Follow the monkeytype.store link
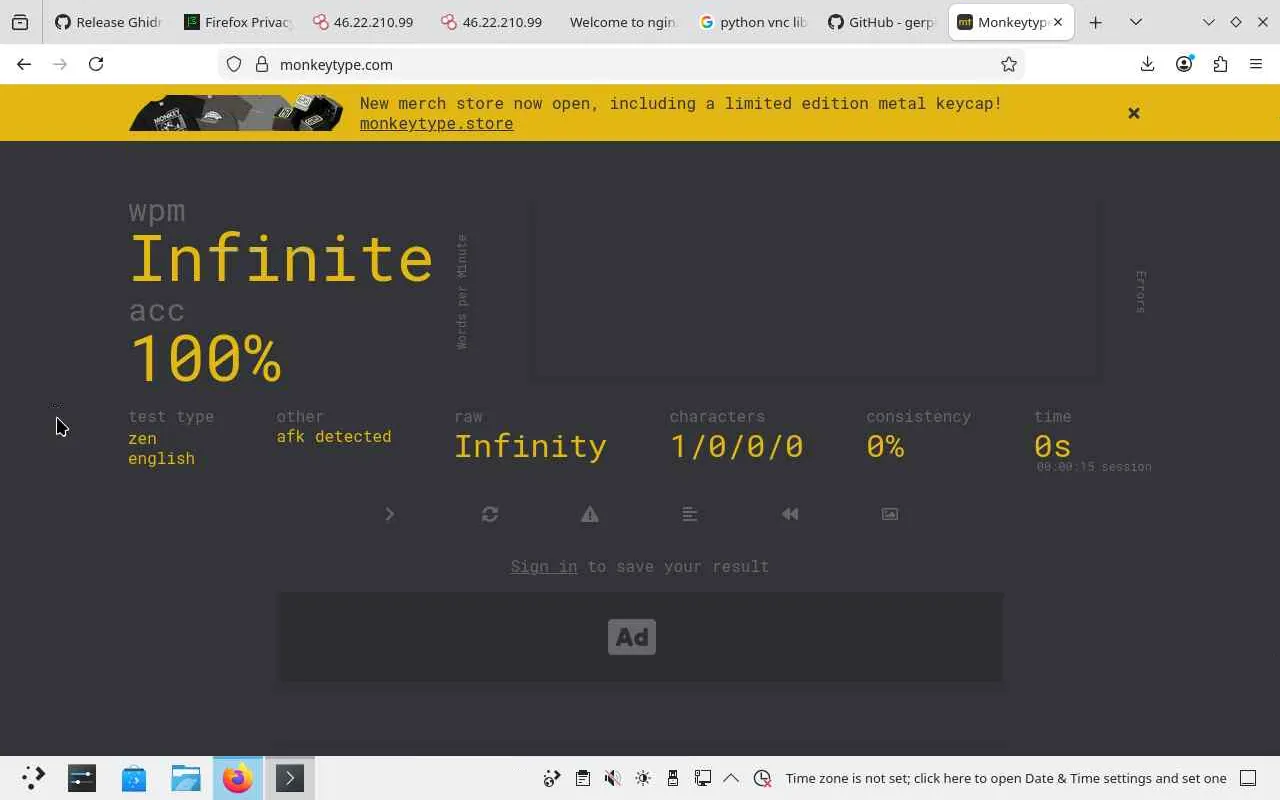 436,124
